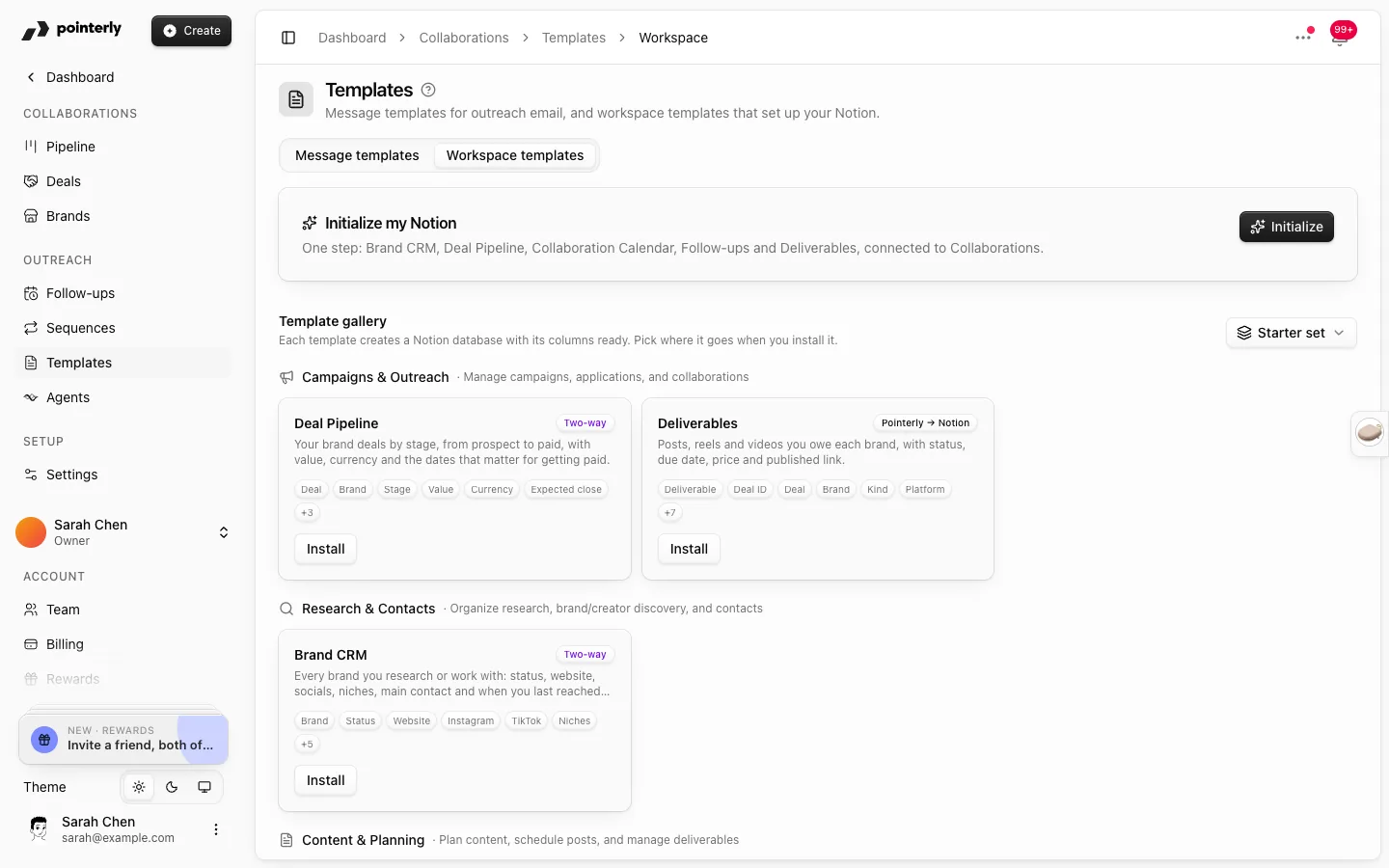Open Rewards in the sidebar
The height and width of the screenshot is (868, 1389).
click(x=123, y=679)
